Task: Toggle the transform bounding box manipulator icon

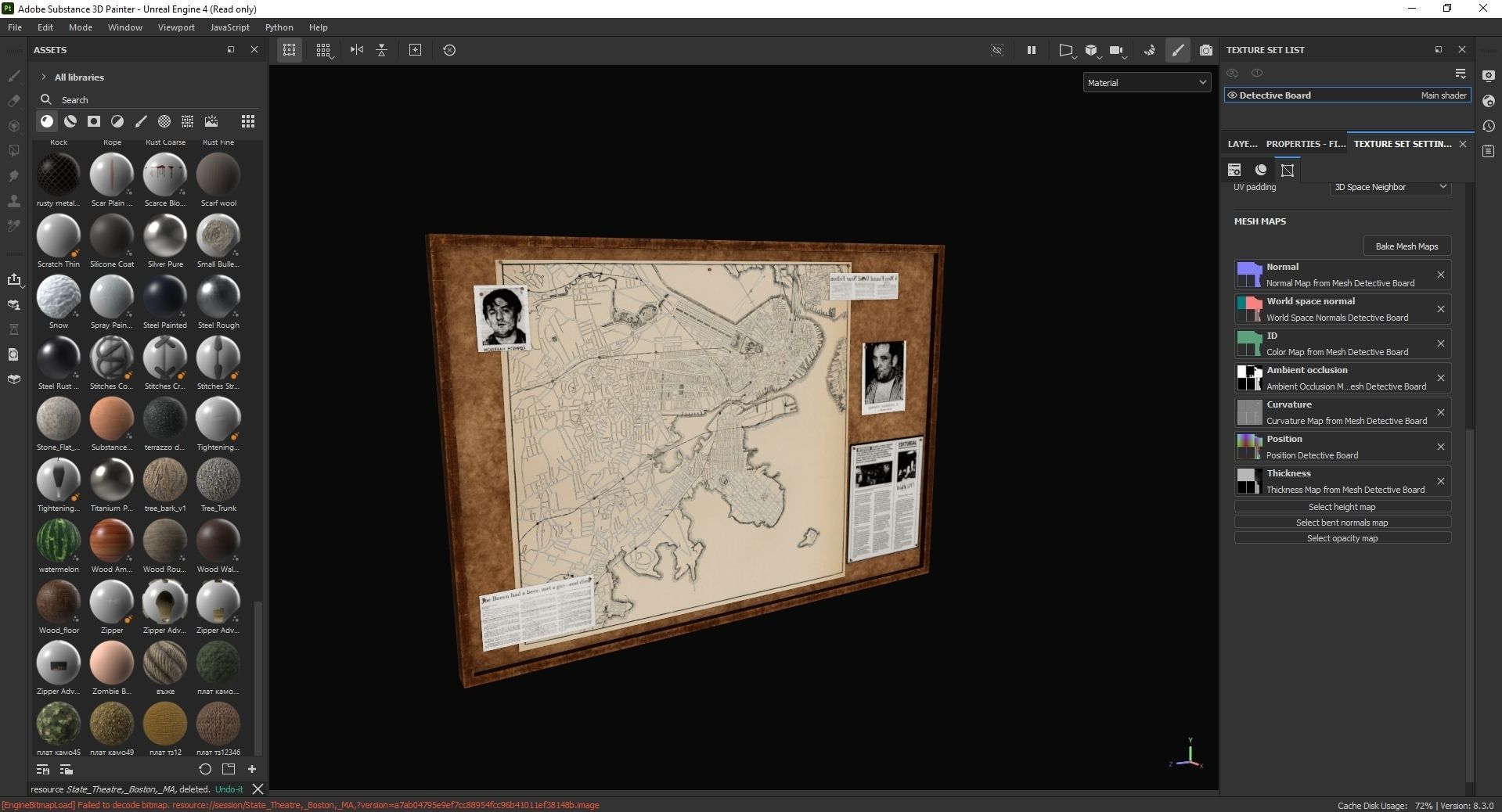Action: pyautogui.click(x=290, y=50)
